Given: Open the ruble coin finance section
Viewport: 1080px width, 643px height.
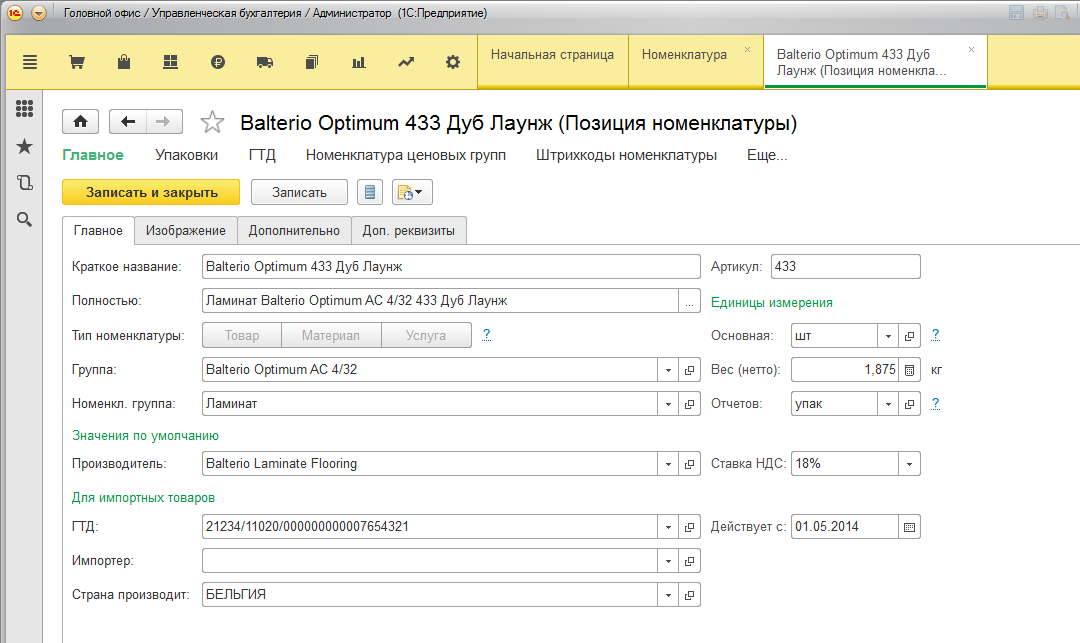Looking at the screenshot, I should [x=218, y=62].
